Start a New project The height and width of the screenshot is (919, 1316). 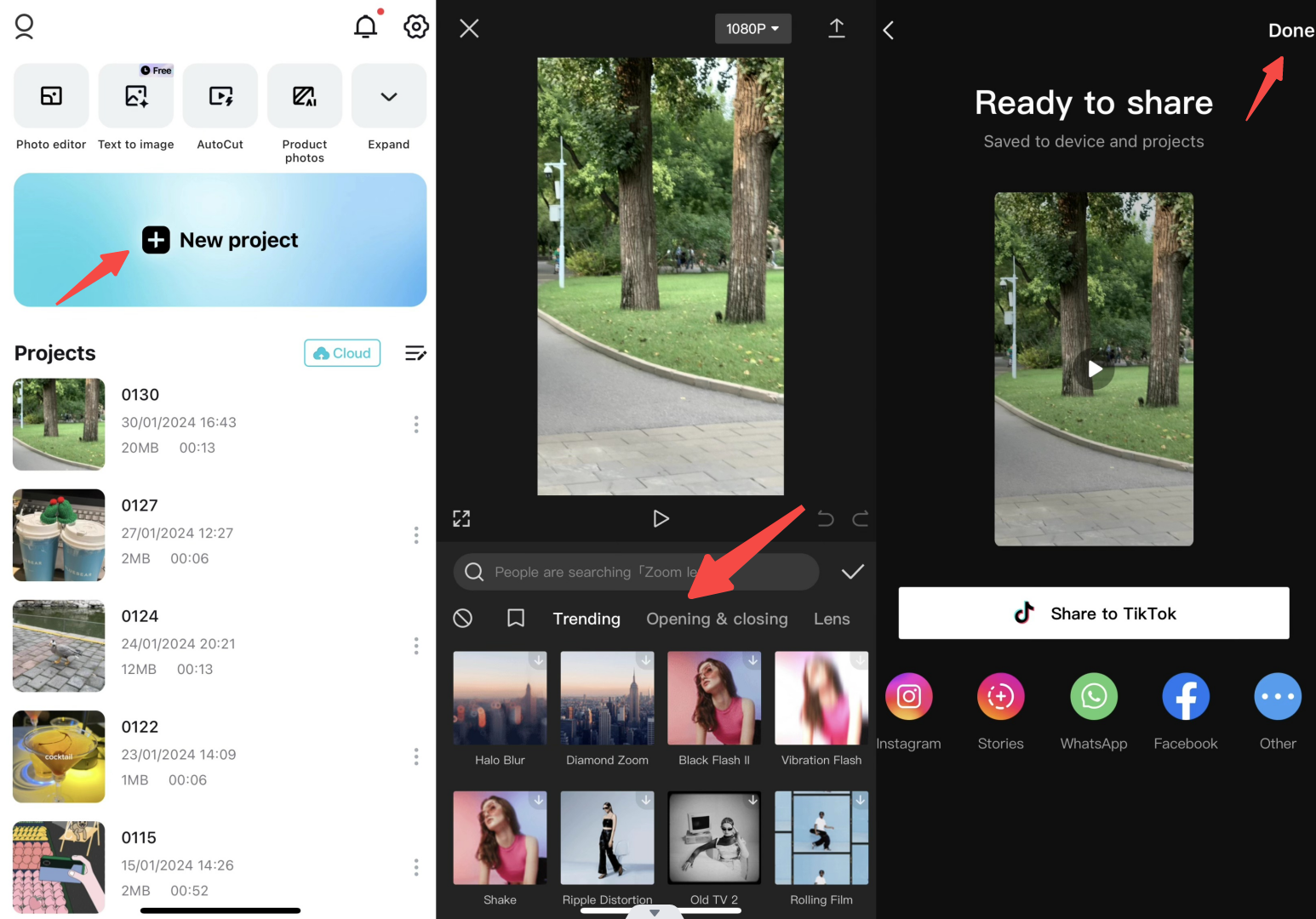(x=220, y=240)
